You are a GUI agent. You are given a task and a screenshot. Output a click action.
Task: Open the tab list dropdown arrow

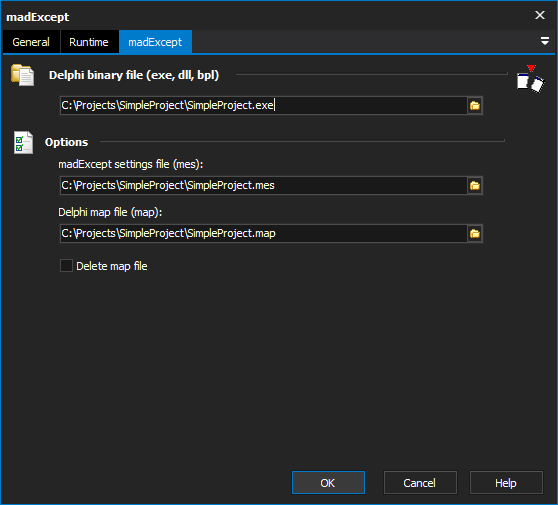544,41
